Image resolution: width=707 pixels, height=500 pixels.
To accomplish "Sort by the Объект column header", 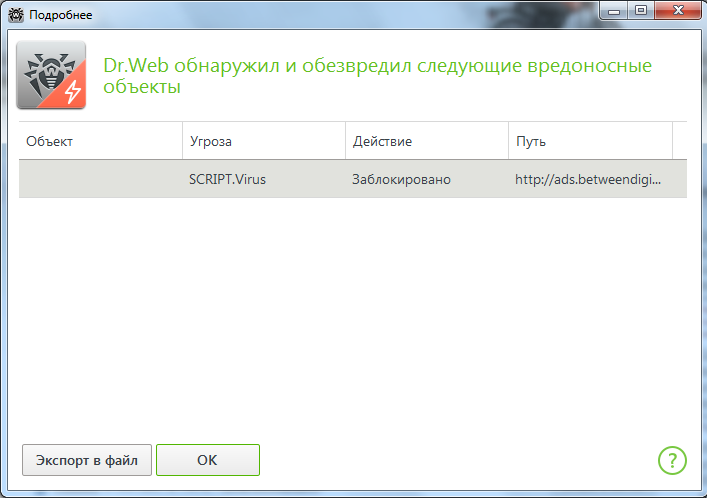I will (101, 141).
